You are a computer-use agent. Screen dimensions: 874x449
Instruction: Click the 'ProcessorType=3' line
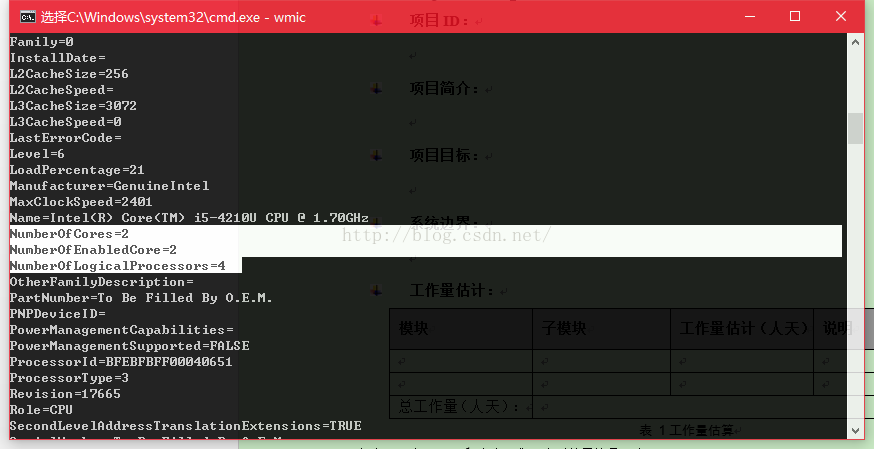click(69, 378)
